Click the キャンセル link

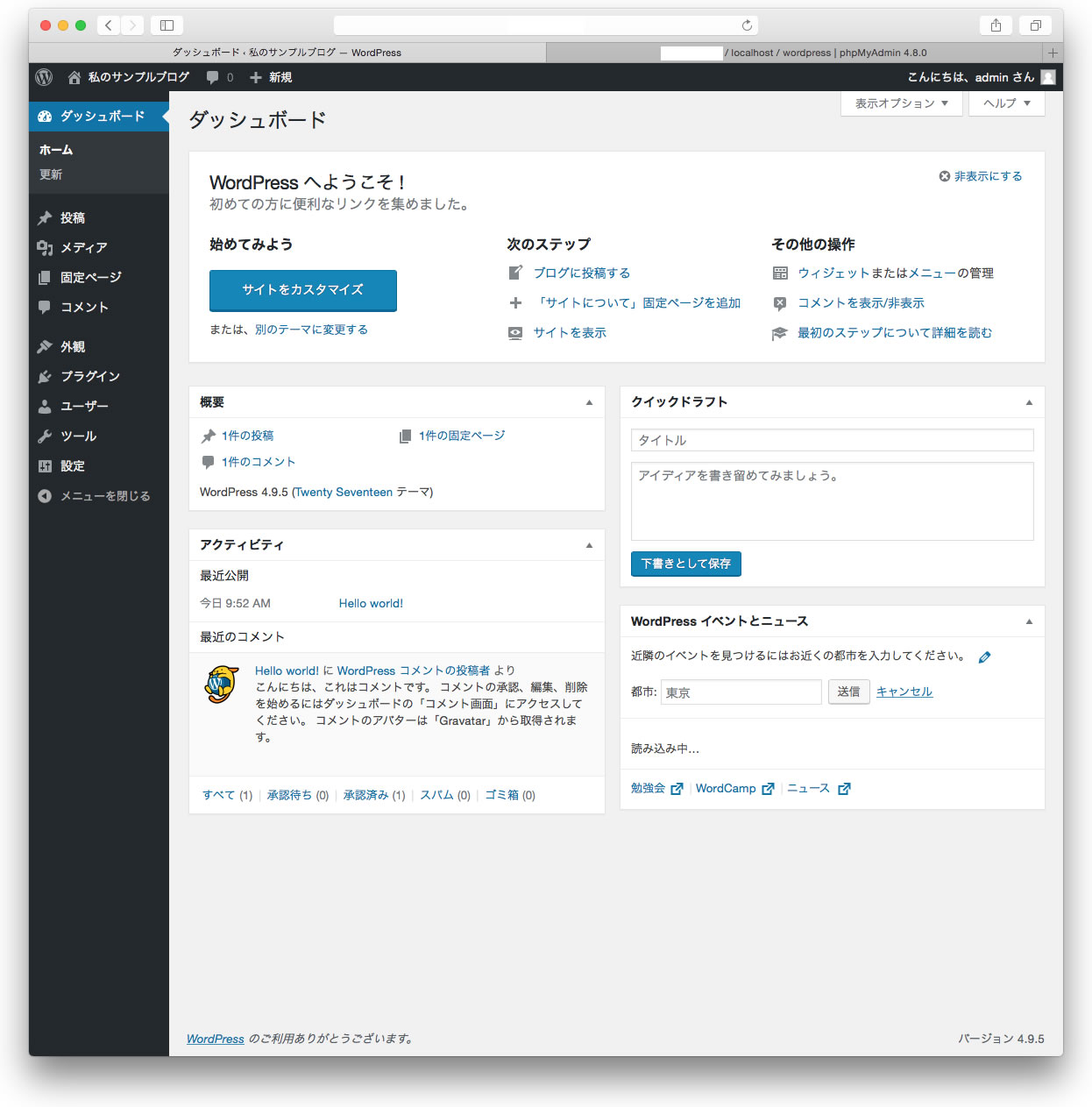904,692
